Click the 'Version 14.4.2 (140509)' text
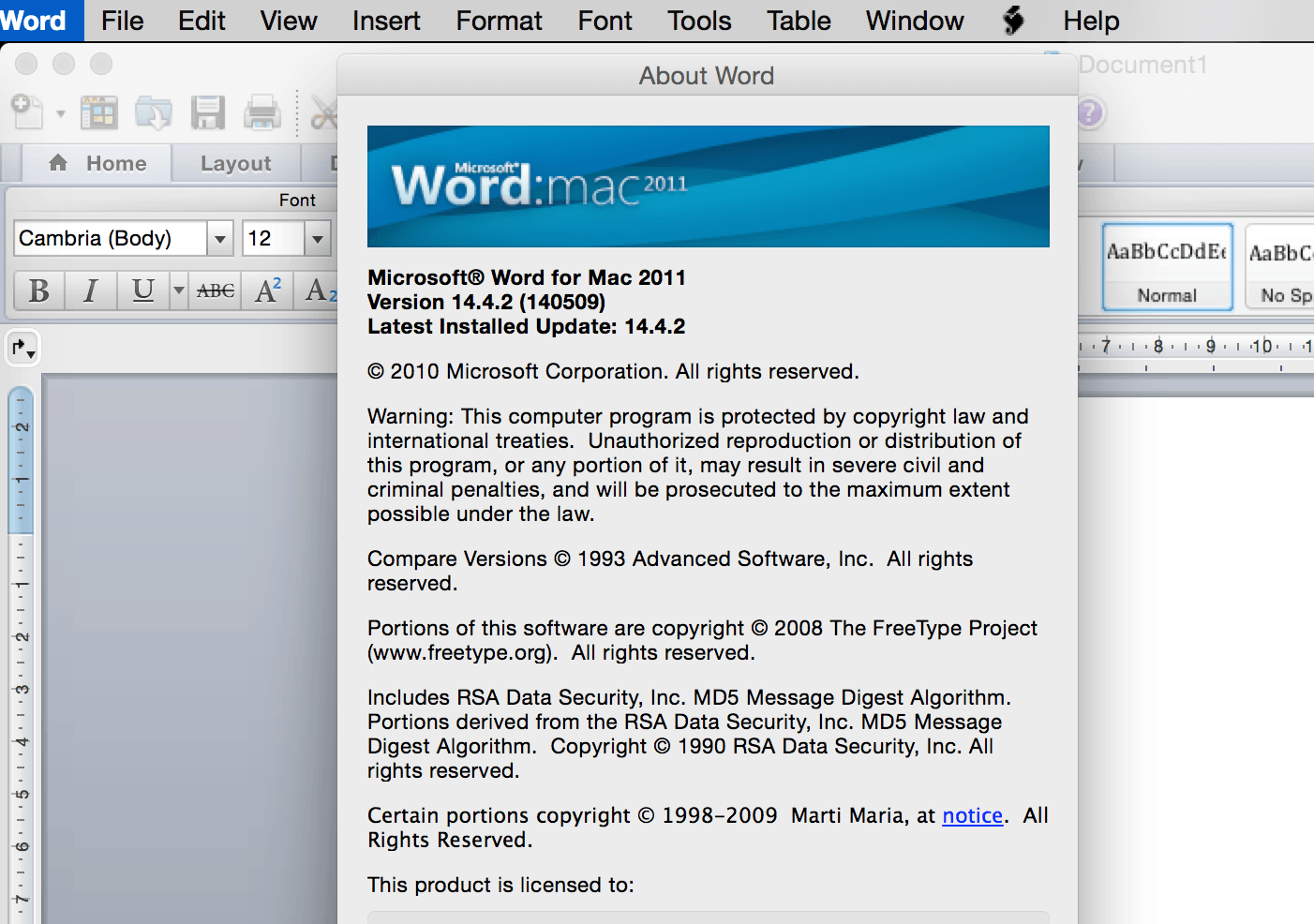1314x924 pixels. tap(486, 302)
